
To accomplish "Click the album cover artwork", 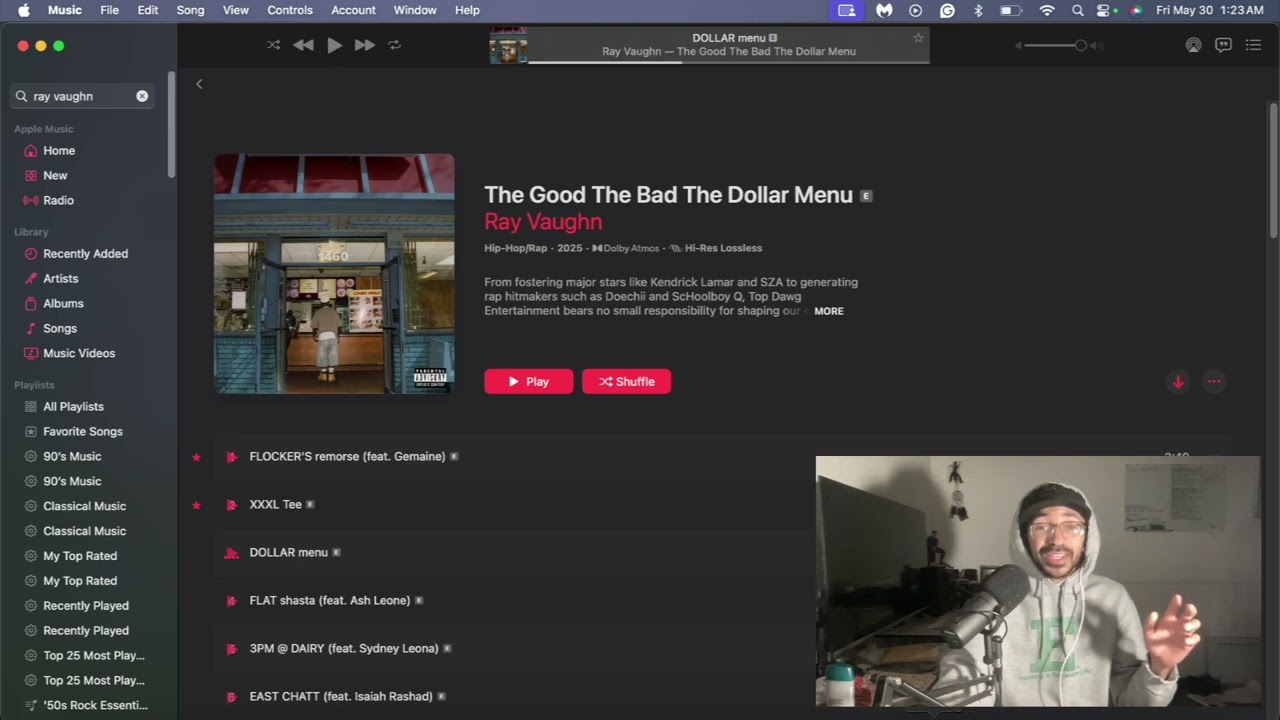I will tap(334, 274).
